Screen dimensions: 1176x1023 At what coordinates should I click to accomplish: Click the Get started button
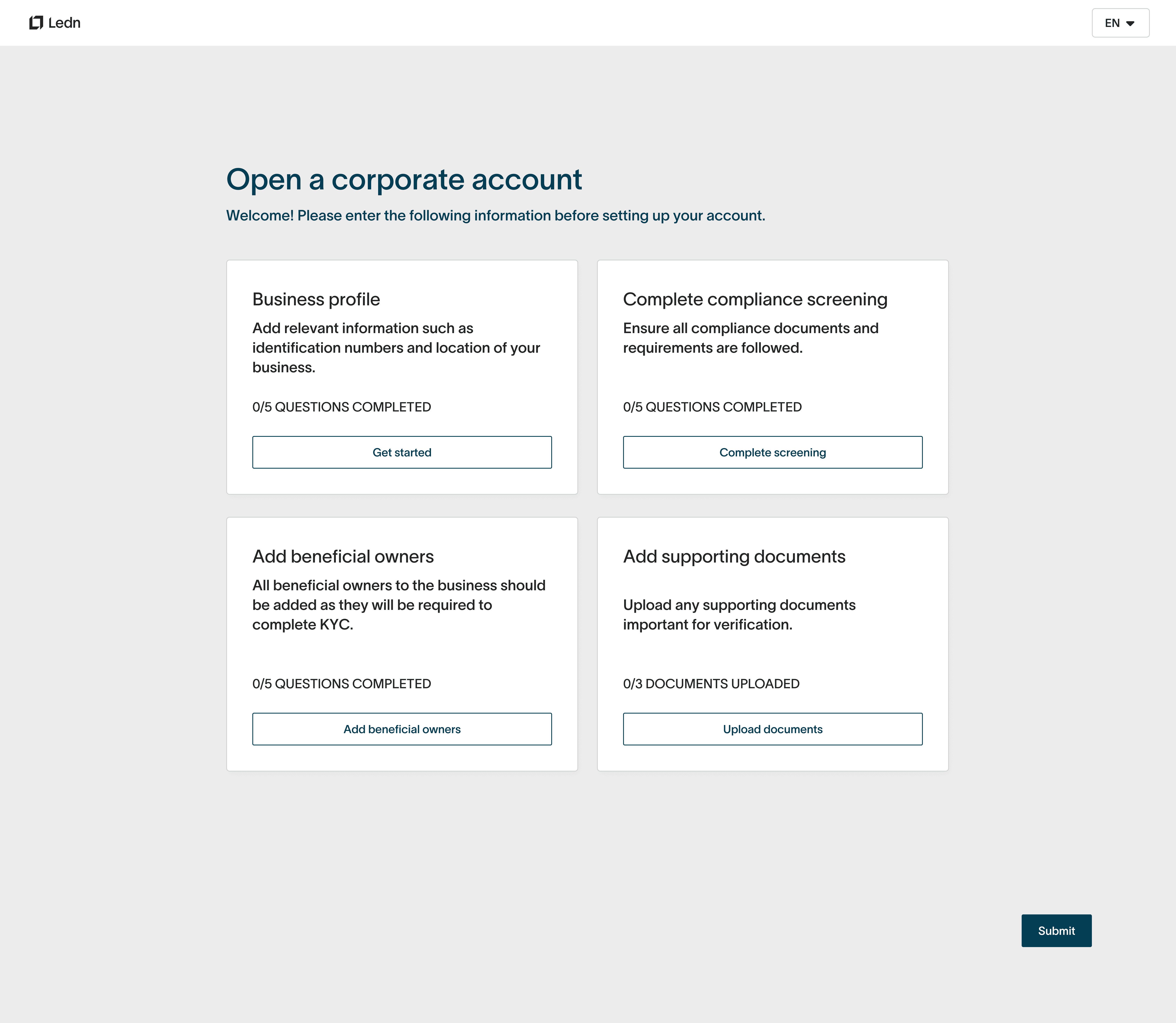pyautogui.click(x=402, y=452)
